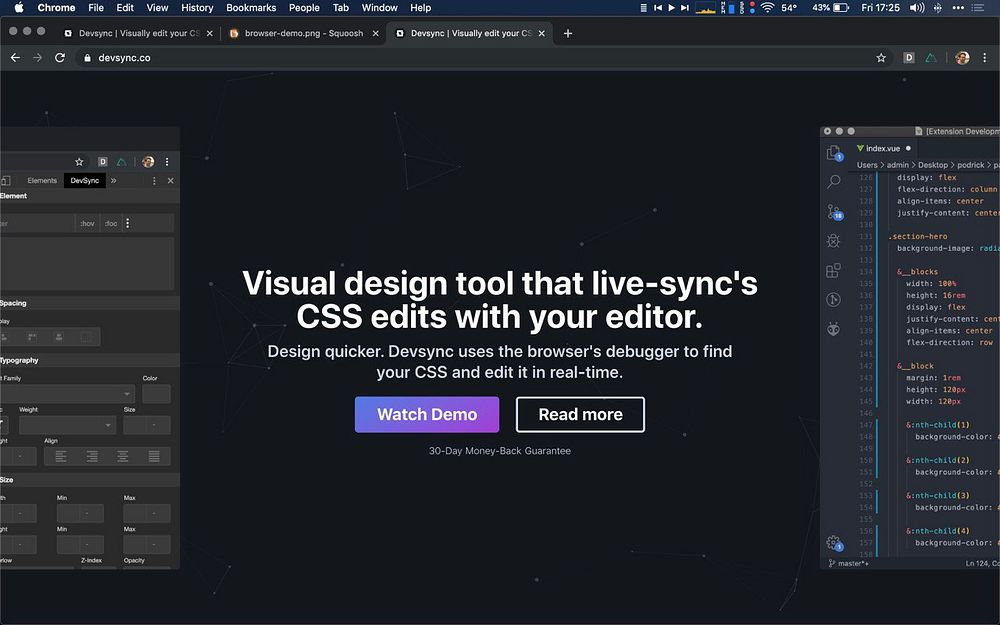Image resolution: width=1000 pixels, height=625 pixels.
Task: Select the index.vue editor tab
Action: [x=883, y=149]
